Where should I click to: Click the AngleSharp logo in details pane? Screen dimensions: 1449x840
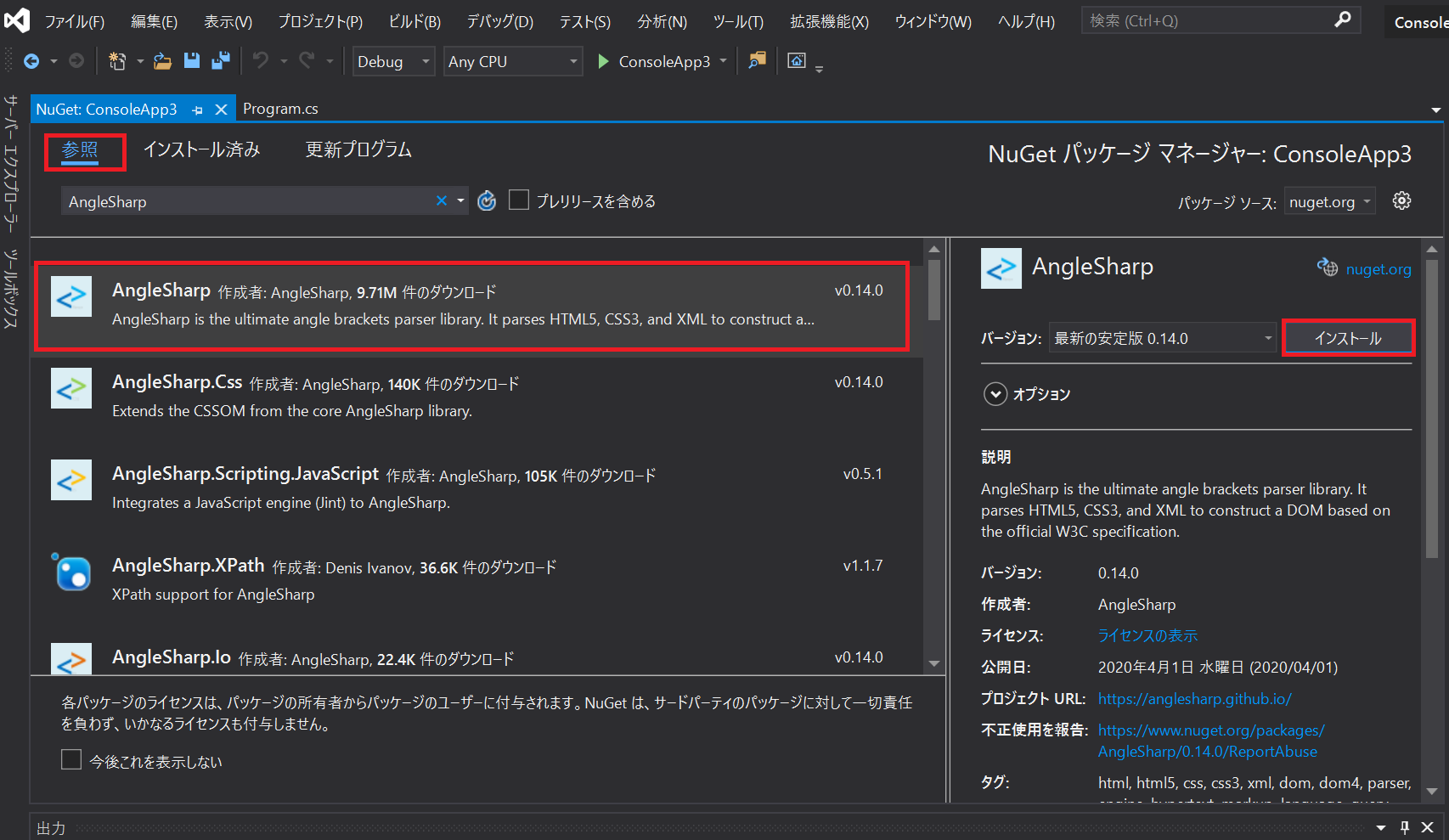(1001, 268)
